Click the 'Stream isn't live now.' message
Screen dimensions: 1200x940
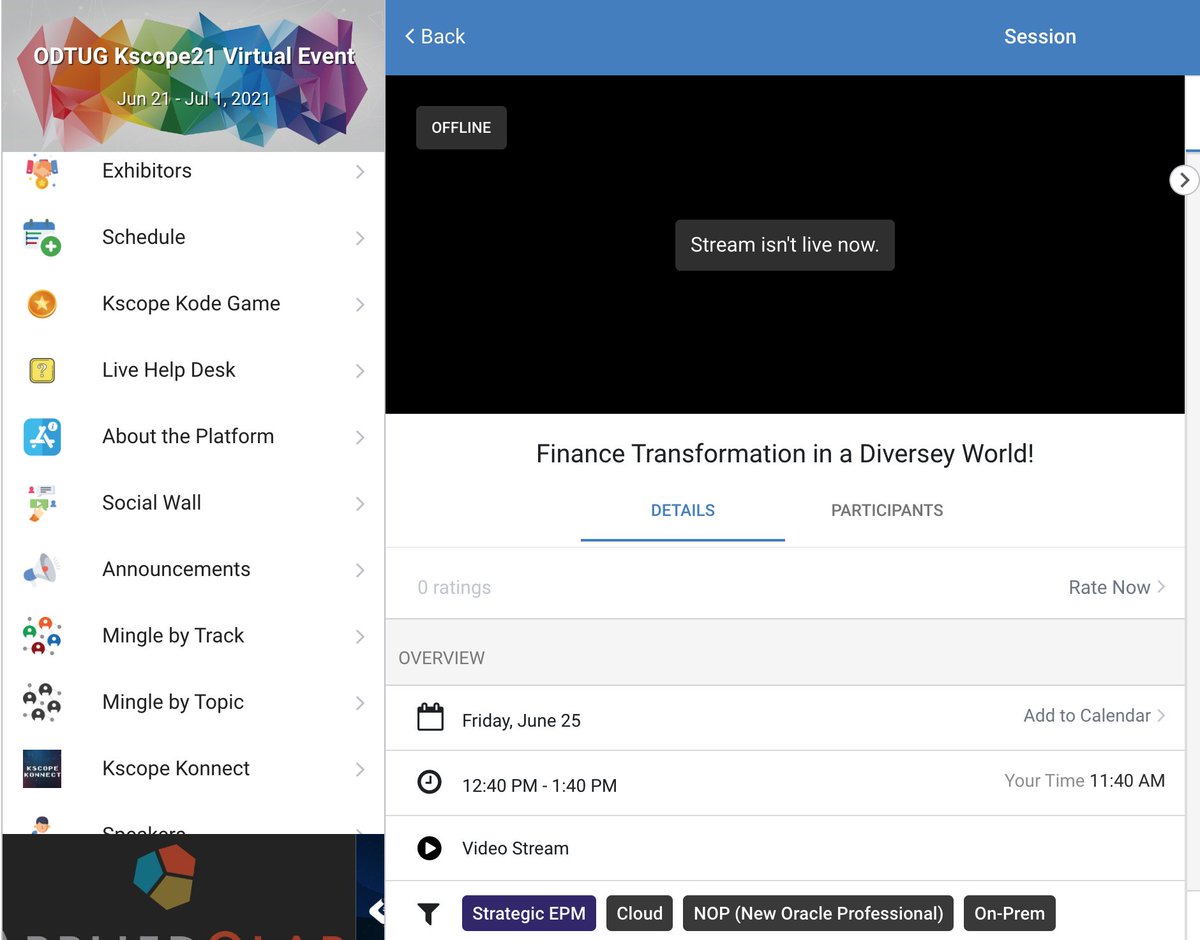pyautogui.click(x=785, y=245)
